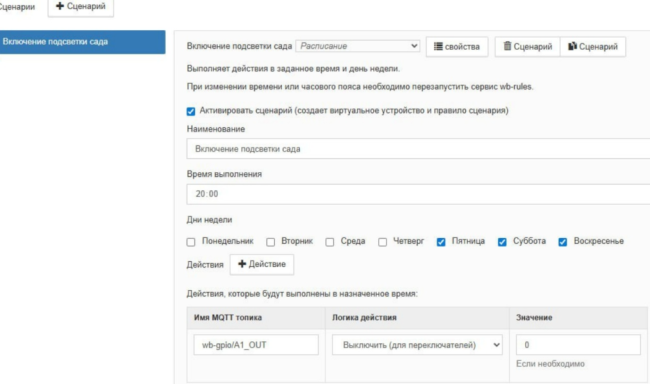Duplicate scenario via the copy Сценарий button
Screen dimensions: 650x384
pos(593,46)
